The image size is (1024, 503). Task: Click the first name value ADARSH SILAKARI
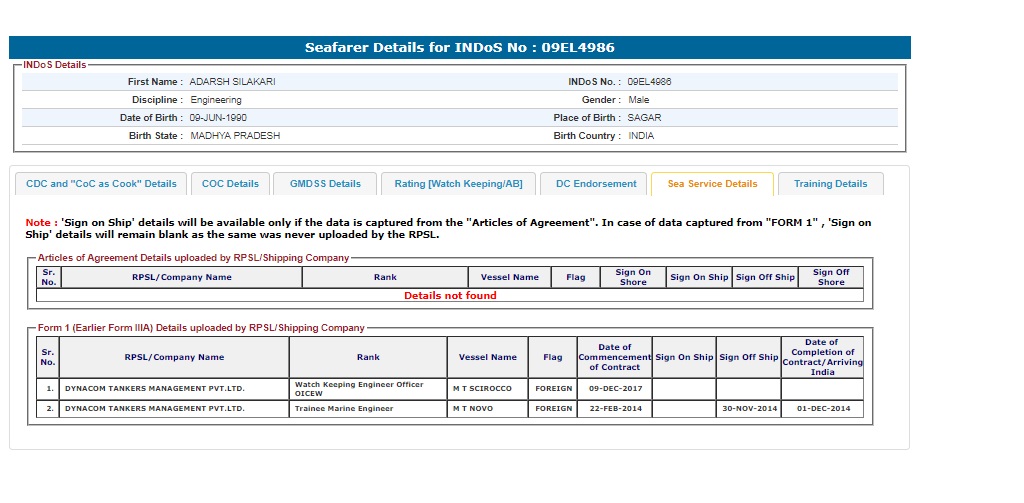232,82
